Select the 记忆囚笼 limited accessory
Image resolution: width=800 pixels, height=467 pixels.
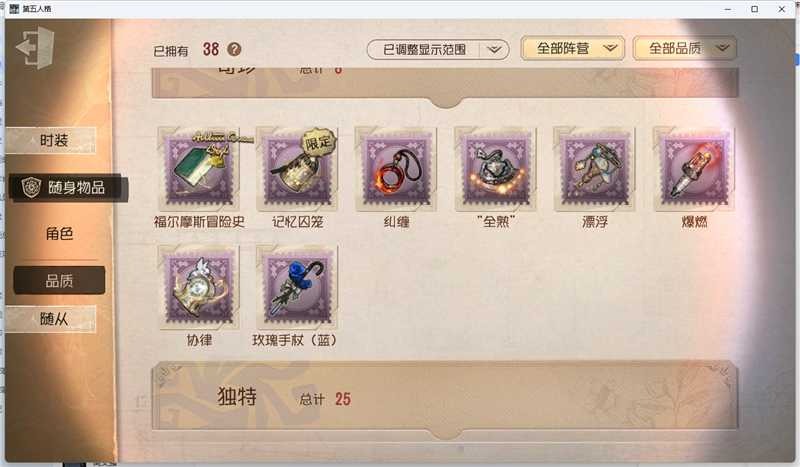click(x=297, y=169)
